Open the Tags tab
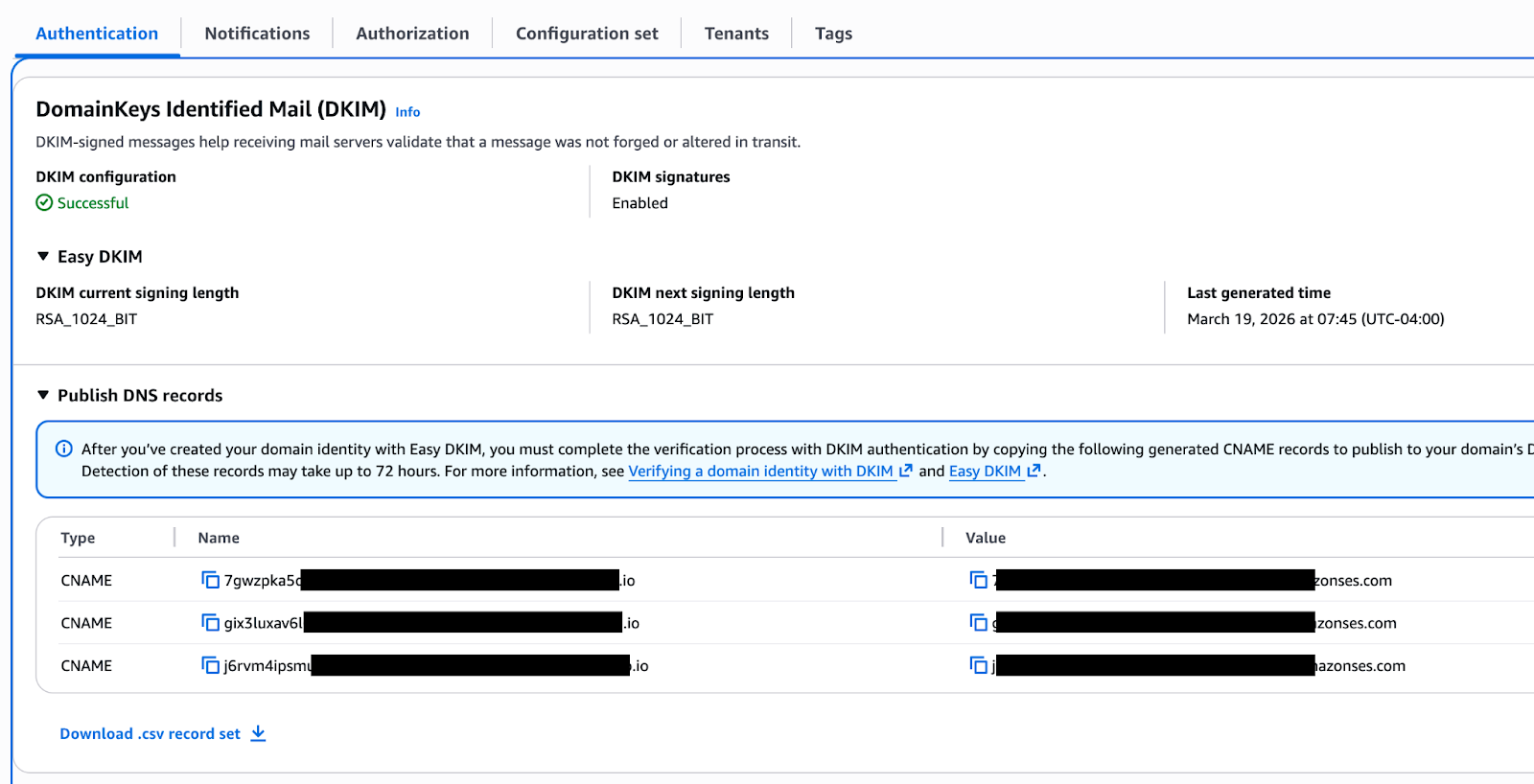Viewport: 1534px width, 784px height. point(833,34)
